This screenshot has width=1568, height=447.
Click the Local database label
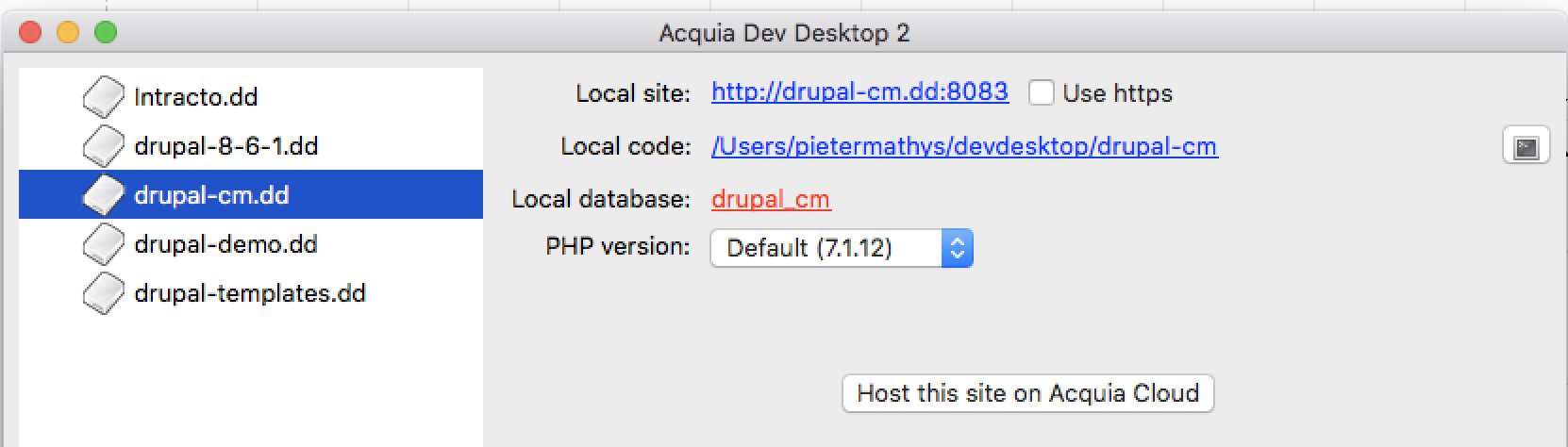point(601,199)
